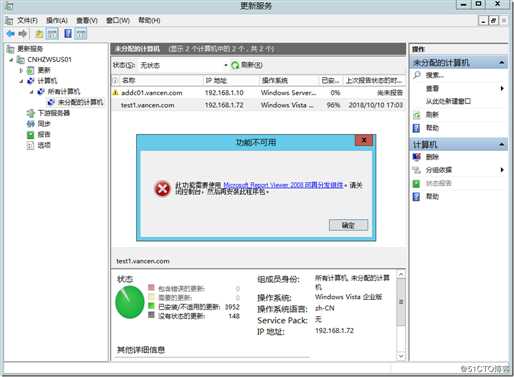
Task: Sort by the IP 地址 column header
Action: coord(231,80)
